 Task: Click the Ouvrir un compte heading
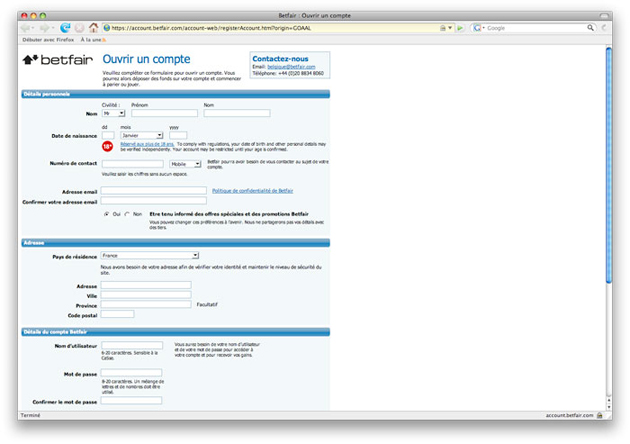tap(146, 59)
